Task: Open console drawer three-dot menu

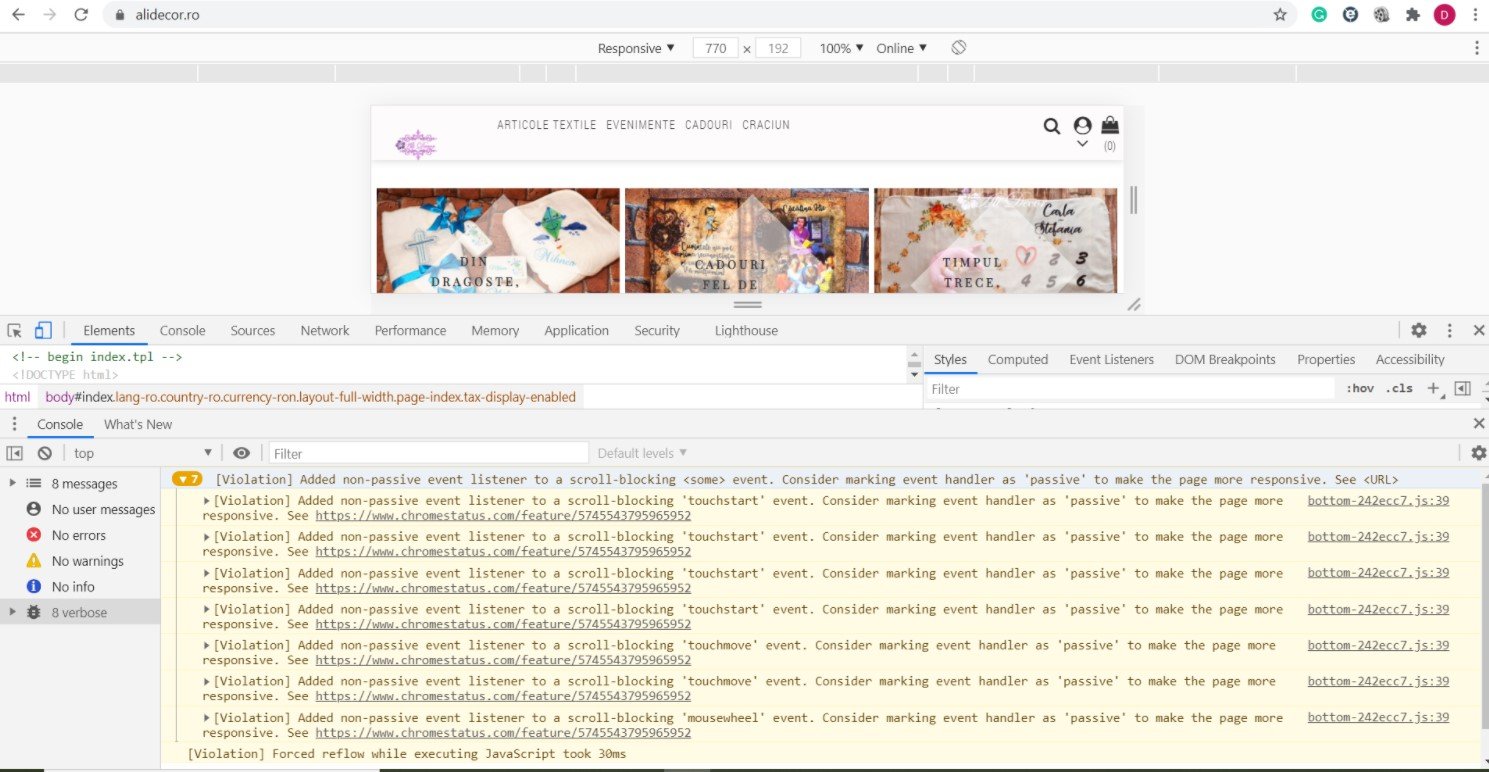Action: click(x=14, y=424)
